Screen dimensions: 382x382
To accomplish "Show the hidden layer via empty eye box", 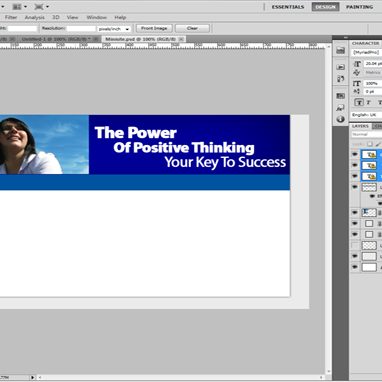I will point(355,245).
